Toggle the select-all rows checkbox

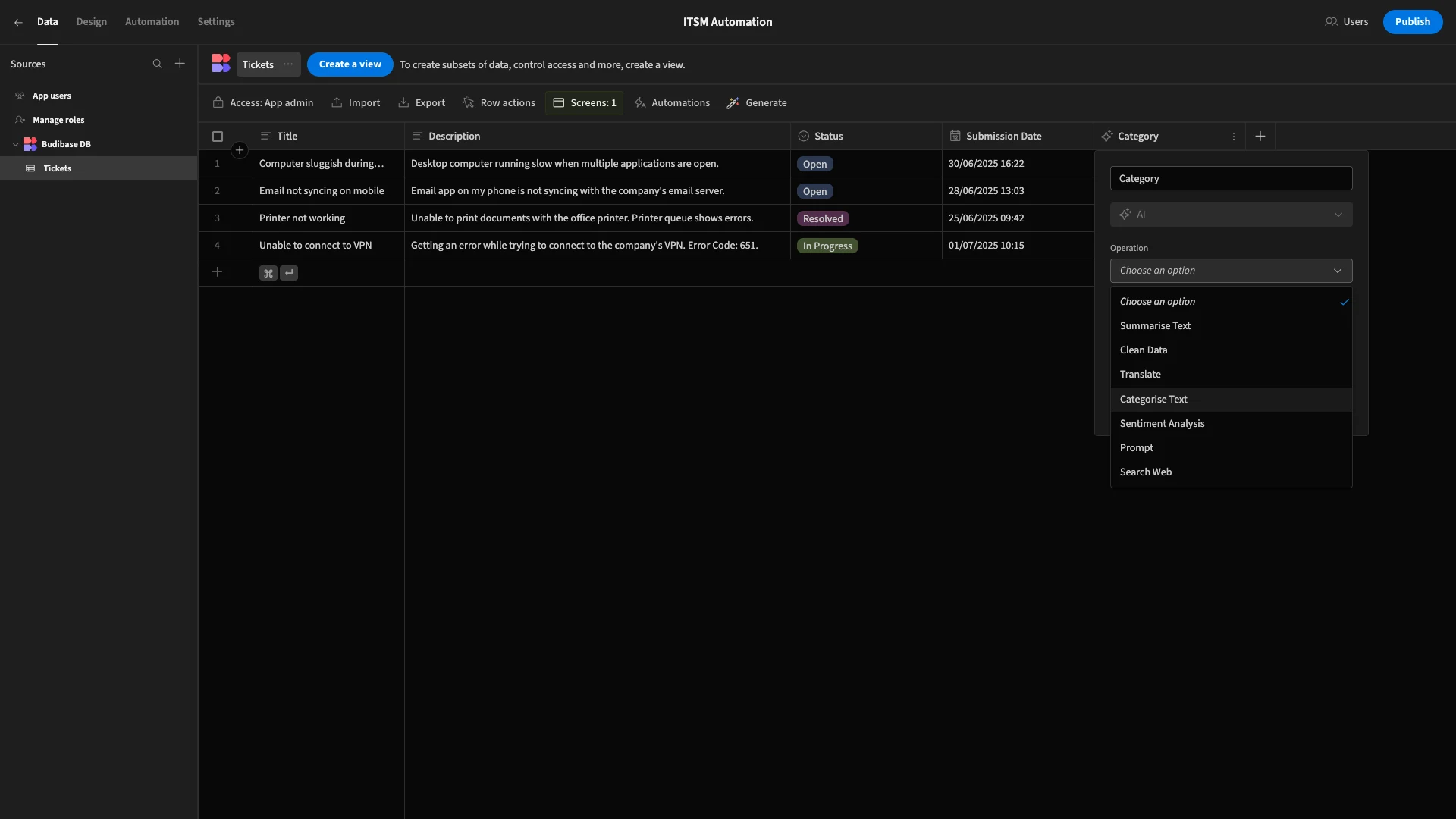(218, 136)
